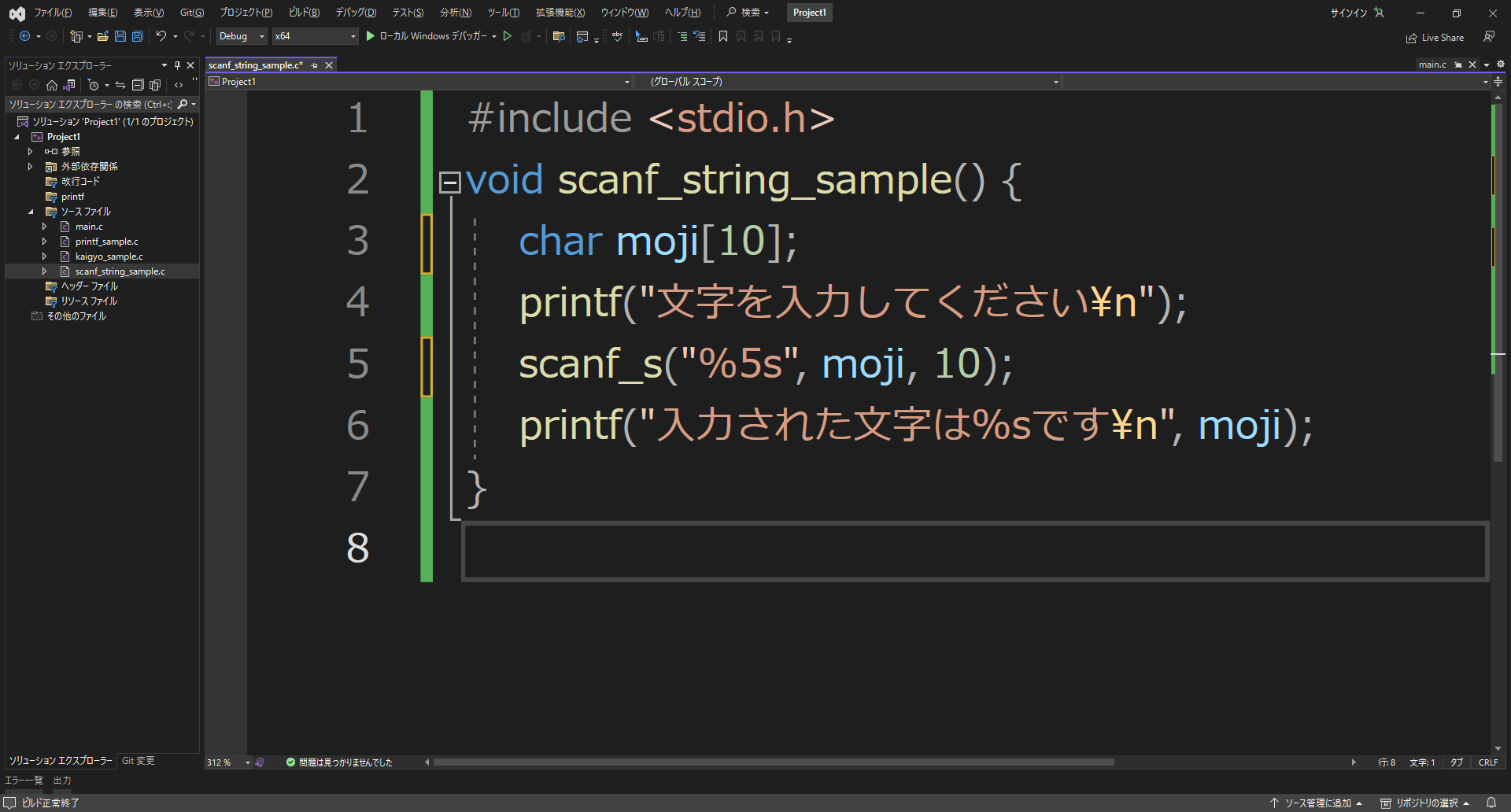Click the Live Share button

(x=1435, y=38)
